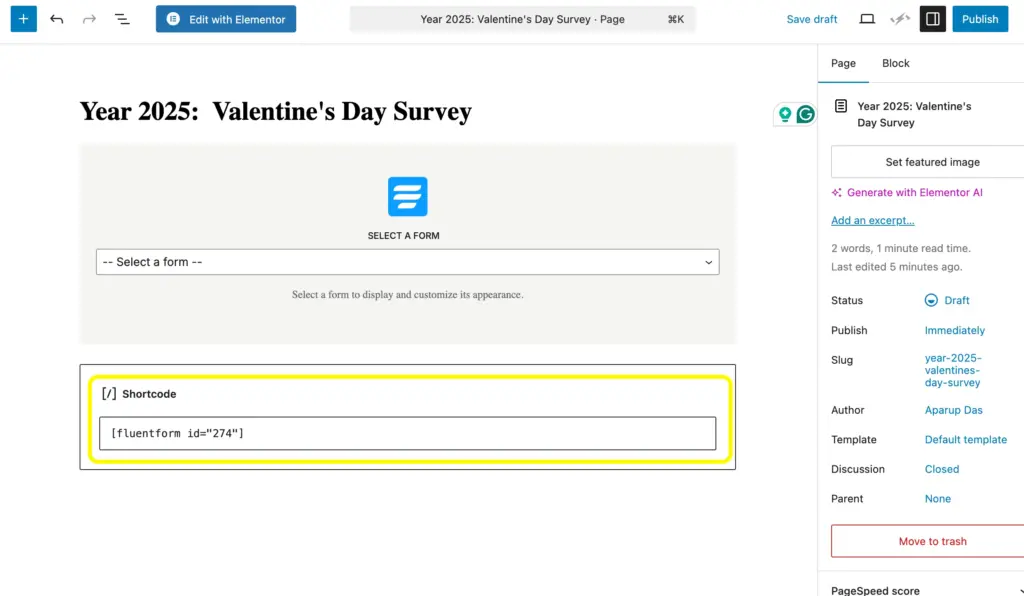The image size is (1024, 596).
Task: Change publish timing from Immediately
Action: point(954,330)
